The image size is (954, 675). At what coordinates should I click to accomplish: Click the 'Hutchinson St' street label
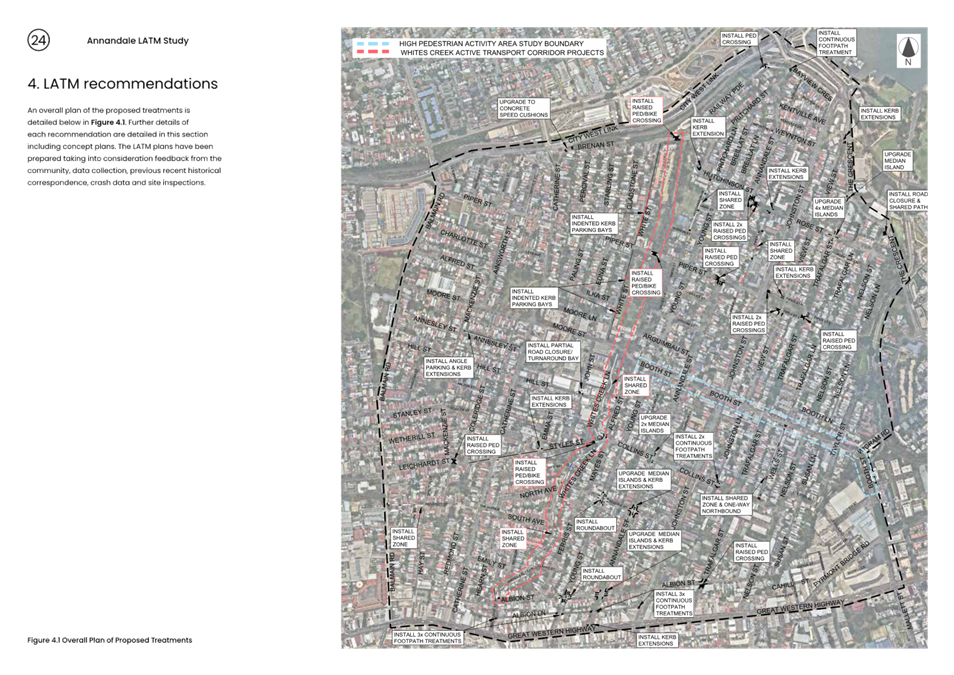pyautogui.click(x=728, y=182)
